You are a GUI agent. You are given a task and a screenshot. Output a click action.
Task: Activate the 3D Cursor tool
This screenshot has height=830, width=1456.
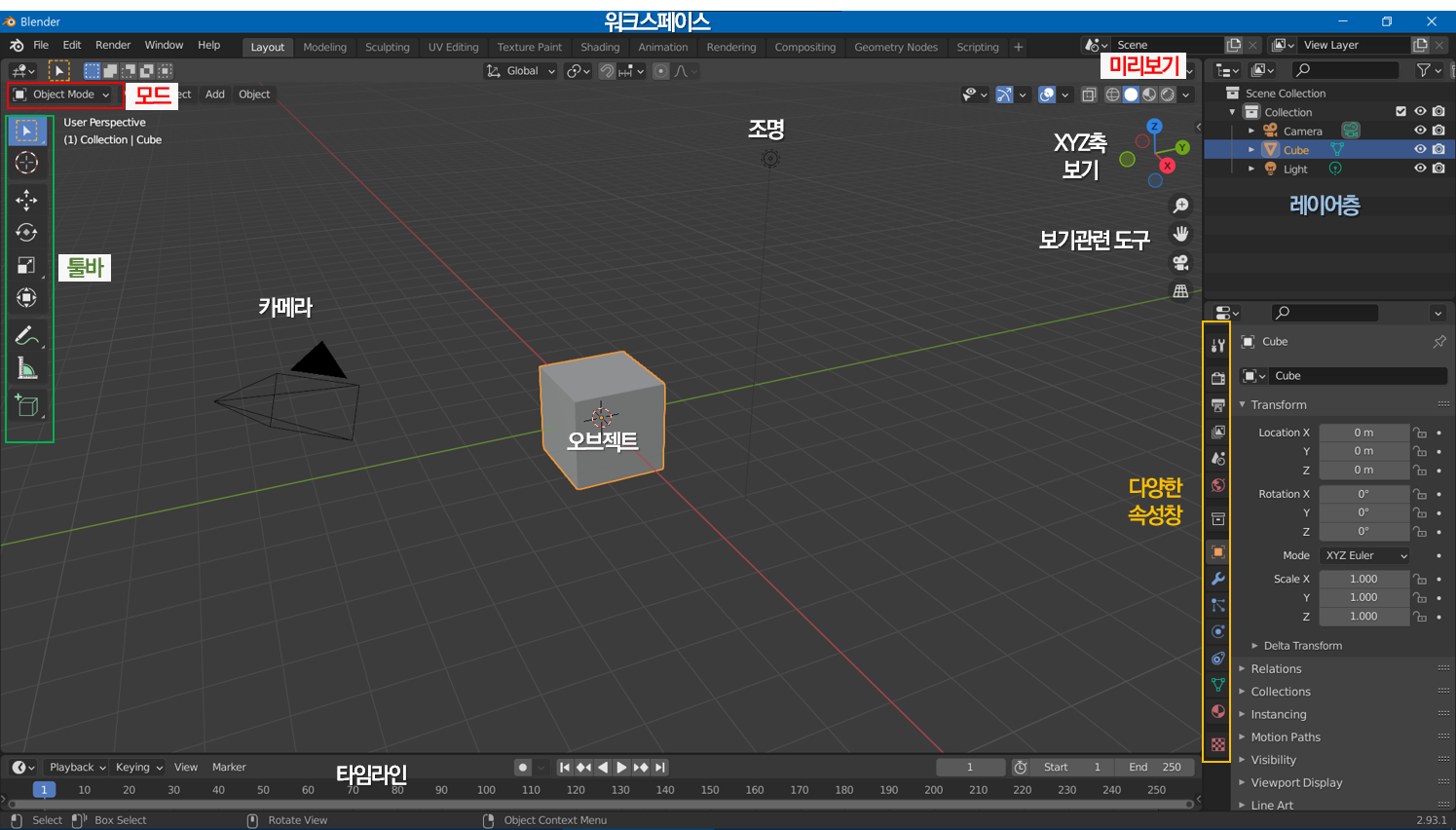coord(27,163)
